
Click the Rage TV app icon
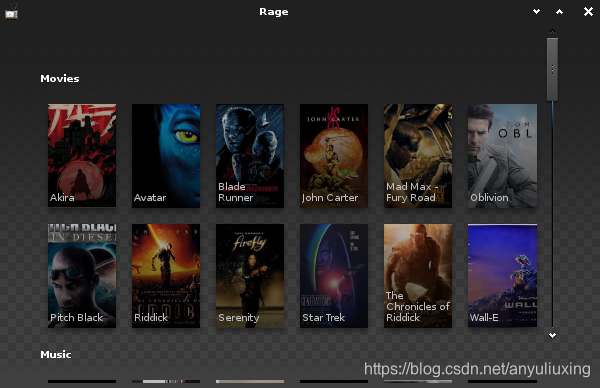[x=11, y=11]
